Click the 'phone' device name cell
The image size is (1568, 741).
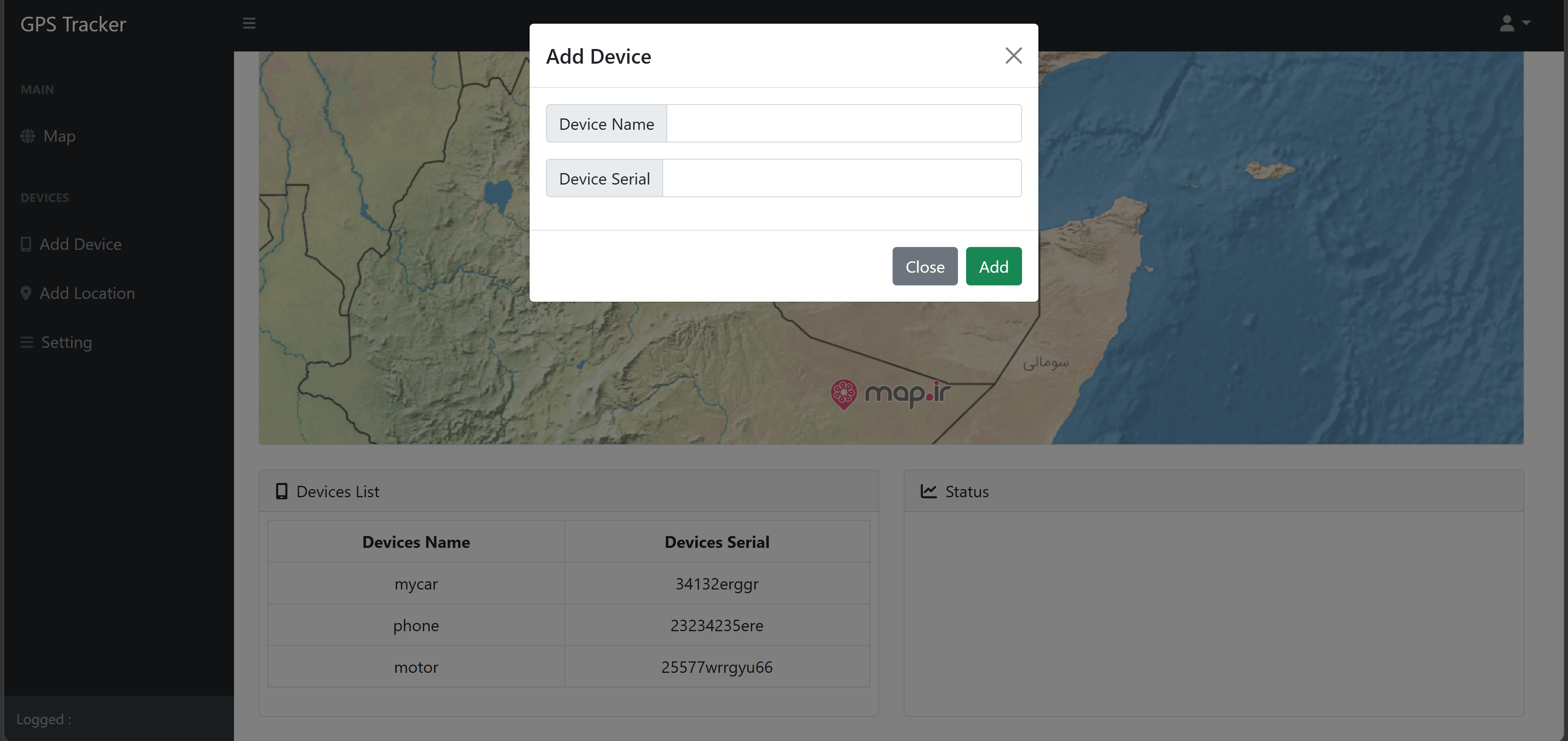pos(416,625)
